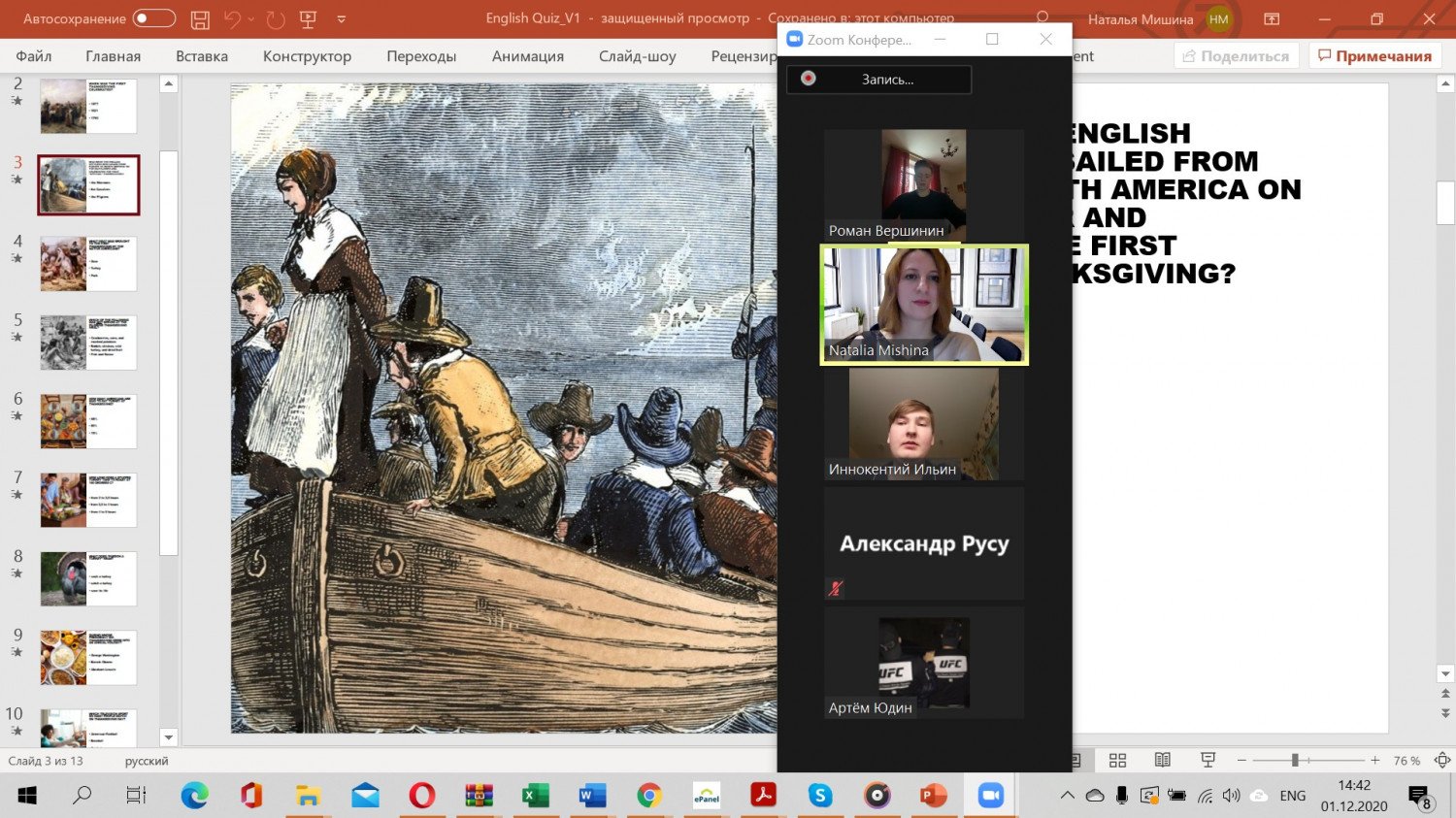The image size is (1456, 818).
Task: Select Роман Вершинин video tile in Zoom
Action: (923, 184)
